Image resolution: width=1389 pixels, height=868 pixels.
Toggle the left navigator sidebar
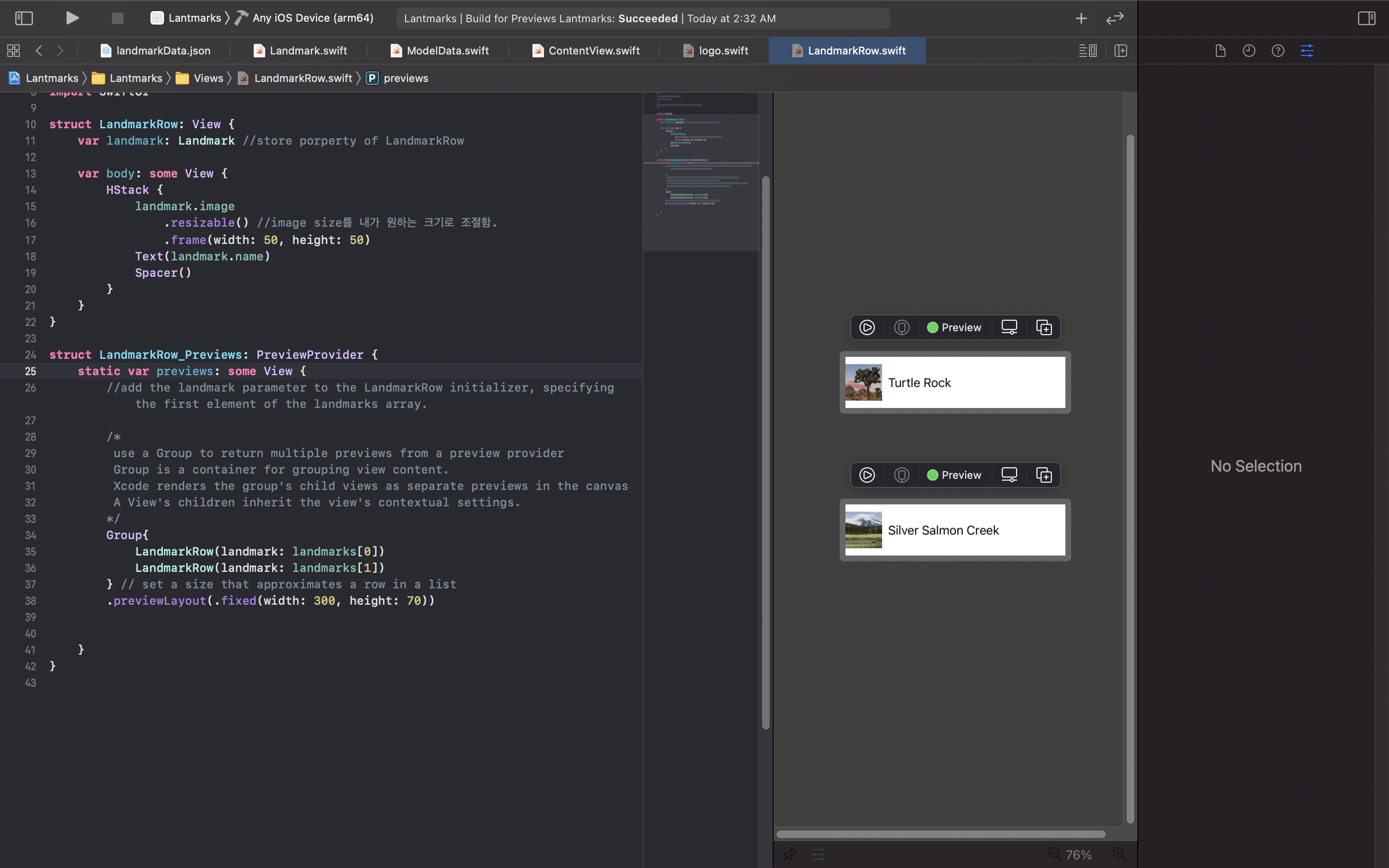(24, 18)
